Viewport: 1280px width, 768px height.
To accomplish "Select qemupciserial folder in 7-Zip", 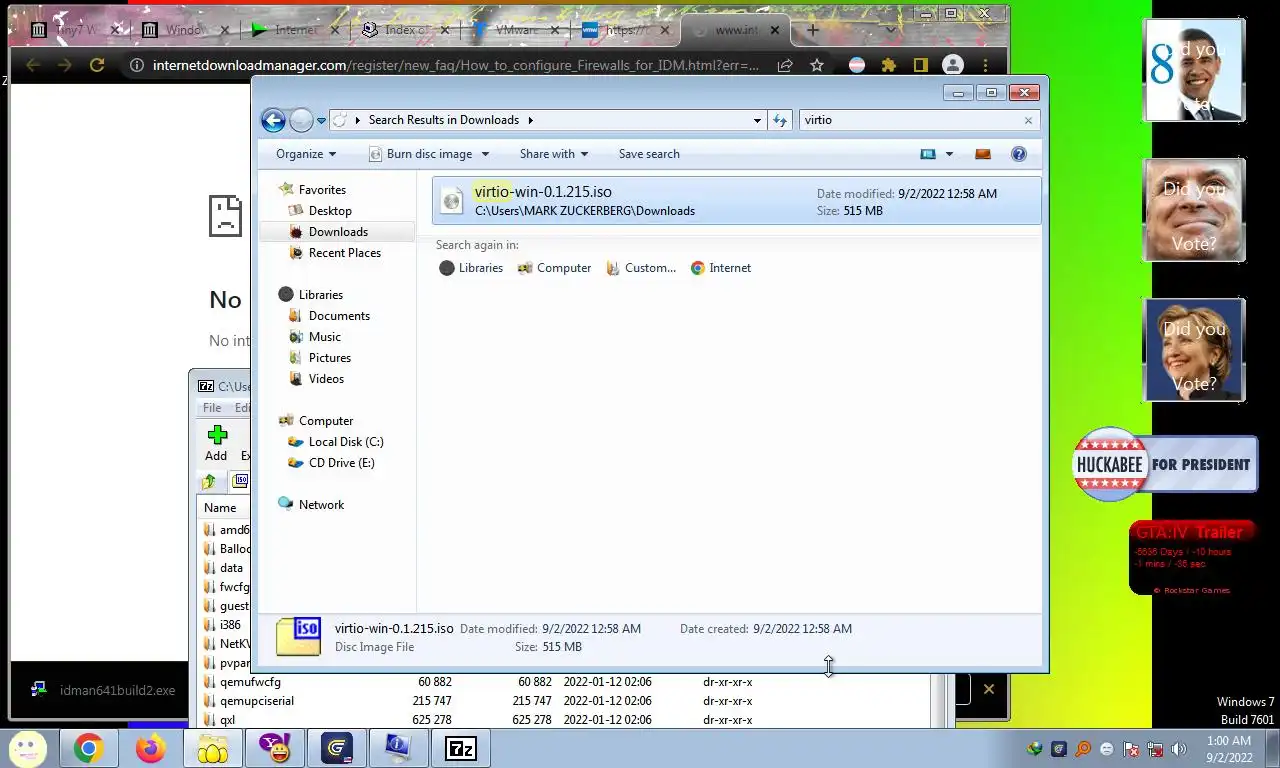I will (257, 701).
